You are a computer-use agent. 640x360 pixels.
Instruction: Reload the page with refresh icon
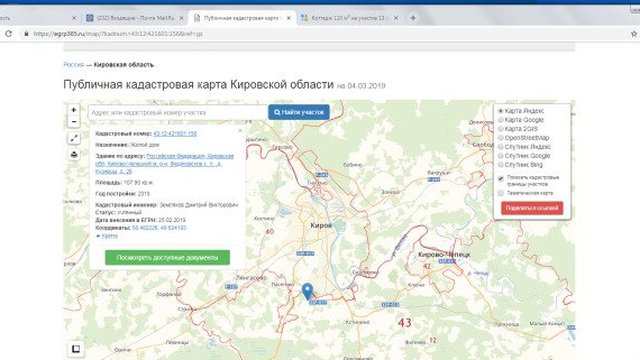pos(8,34)
